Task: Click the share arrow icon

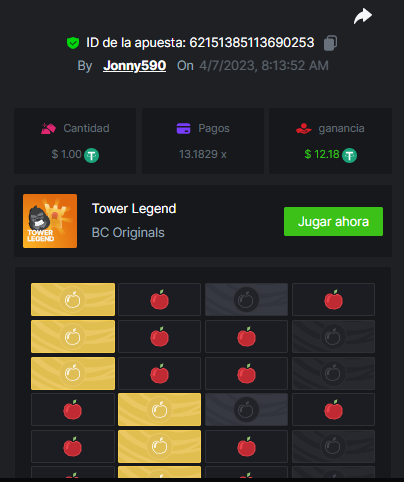Action: [x=363, y=16]
